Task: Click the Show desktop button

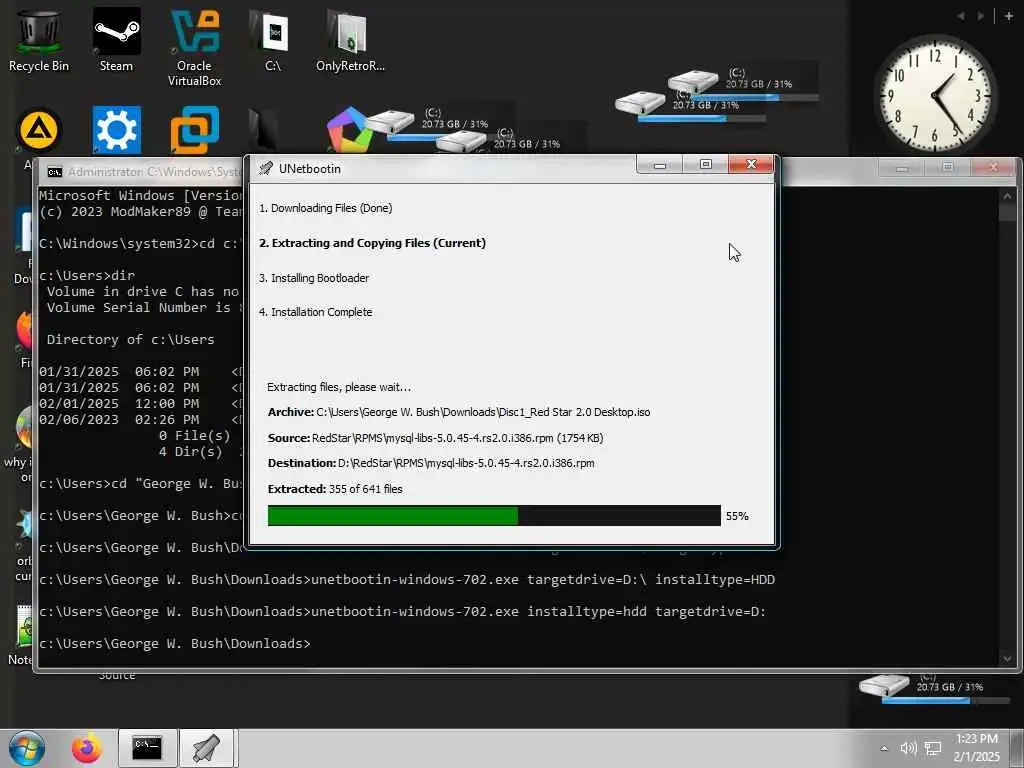Action: [x=1019, y=748]
